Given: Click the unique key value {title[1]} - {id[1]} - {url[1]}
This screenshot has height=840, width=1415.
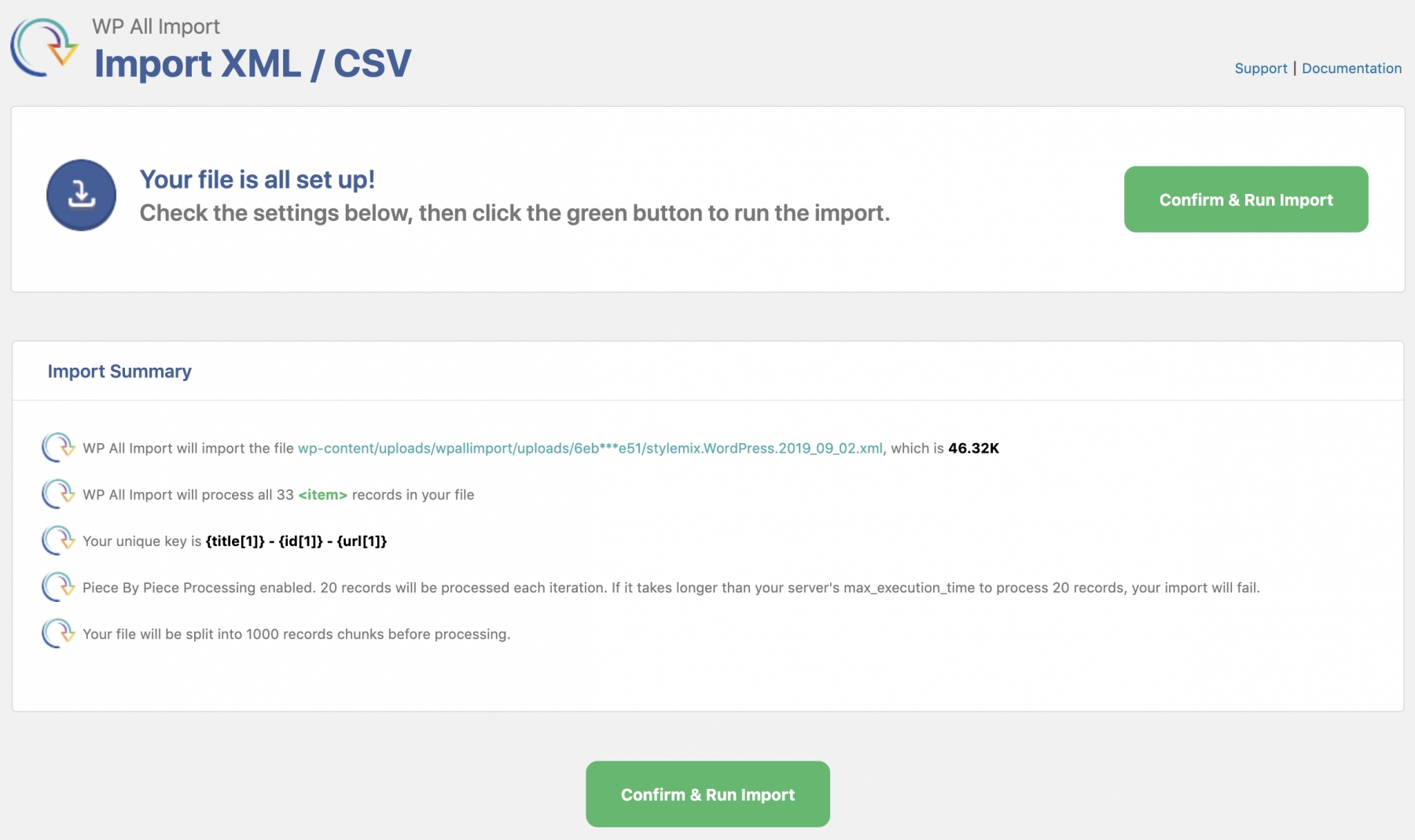Looking at the screenshot, I should click(296, 541).
